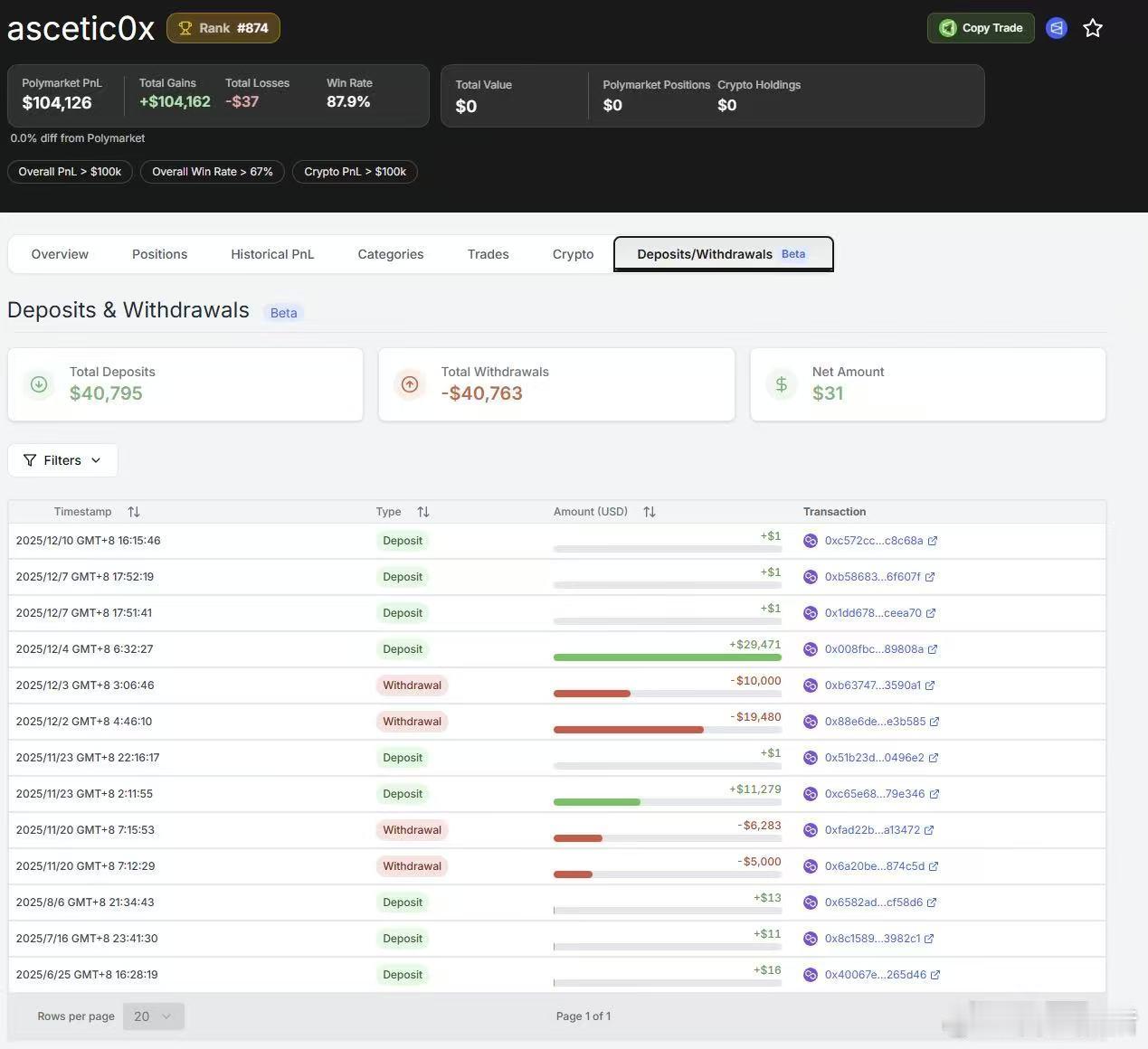1148x1049 pixels.
Task: Click the Amount (USD) sort arrows
Action: pos(650,512)
